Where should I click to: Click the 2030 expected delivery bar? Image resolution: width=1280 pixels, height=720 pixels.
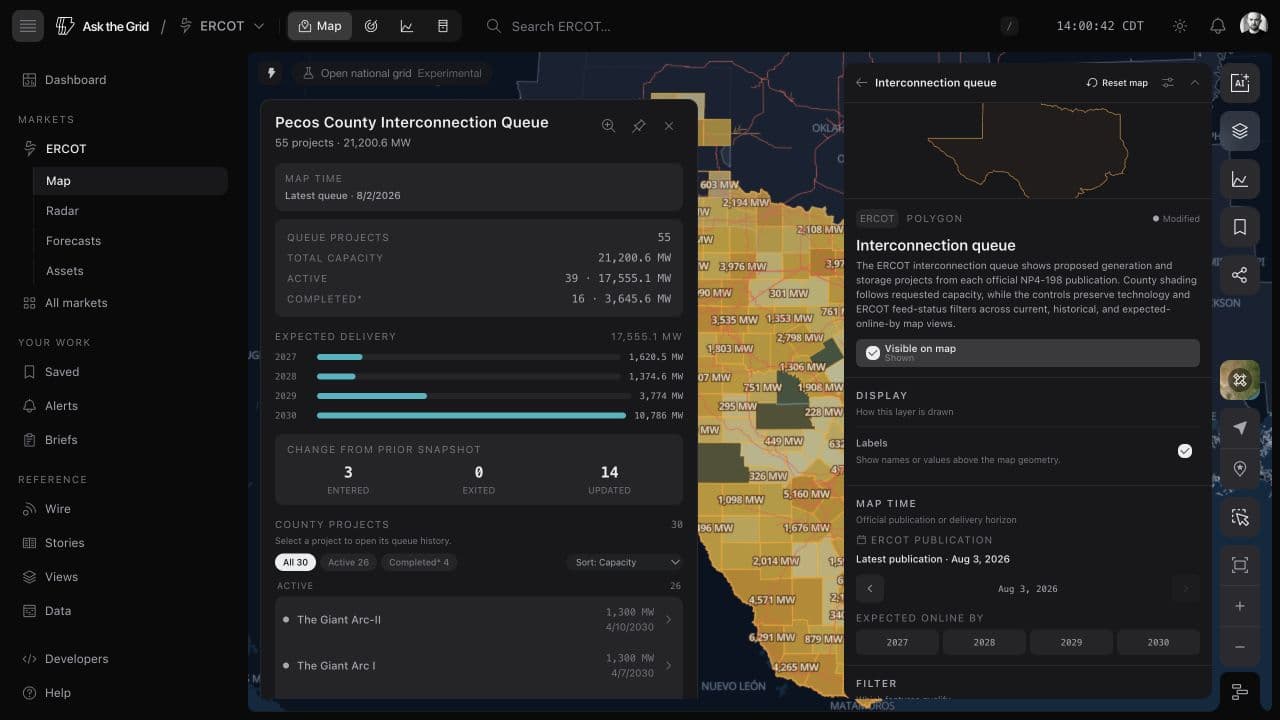click(471, 415)
